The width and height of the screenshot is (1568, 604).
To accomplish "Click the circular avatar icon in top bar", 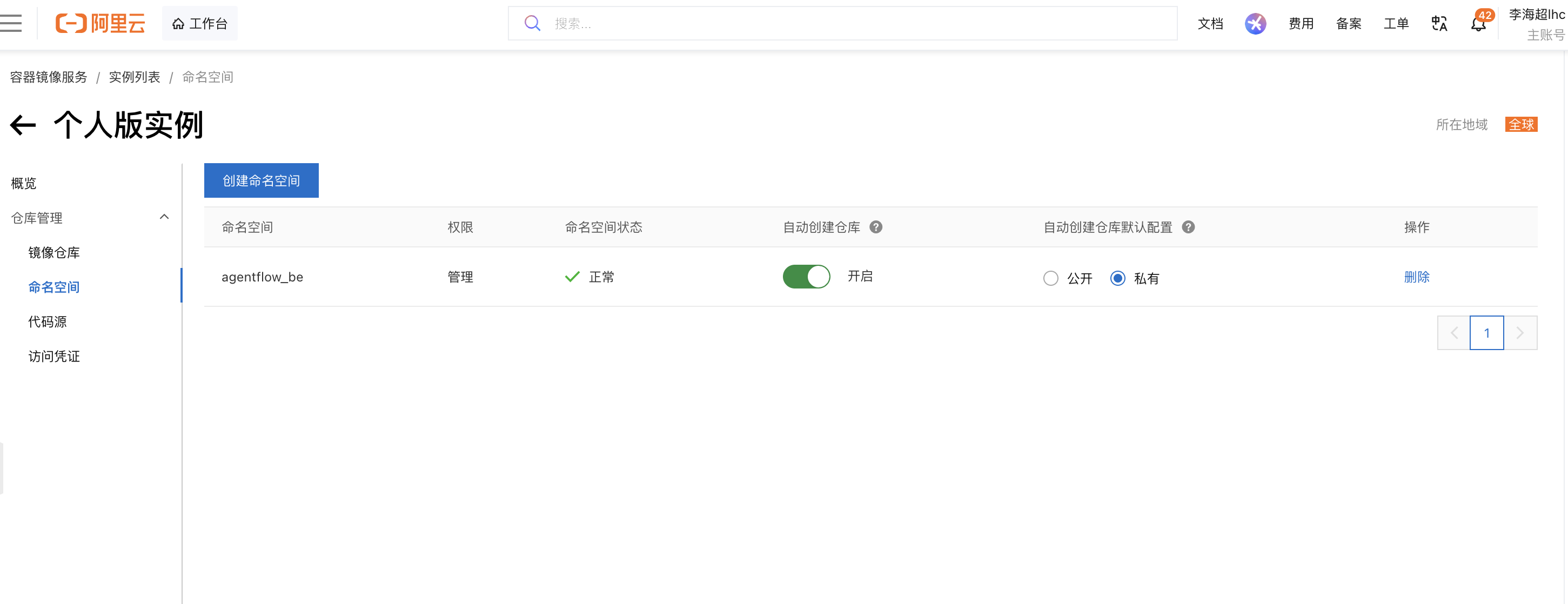I will point(1255,23).
